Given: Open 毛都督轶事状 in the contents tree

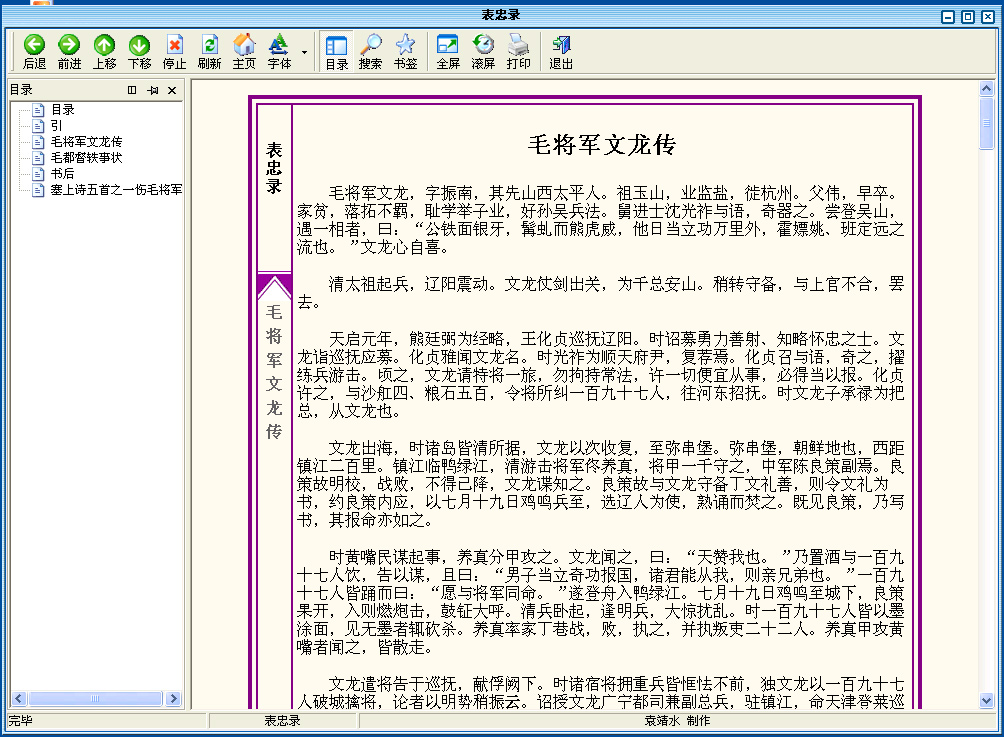Looking at the screenshot, I should pyautogui.click(x=86, y=158).
